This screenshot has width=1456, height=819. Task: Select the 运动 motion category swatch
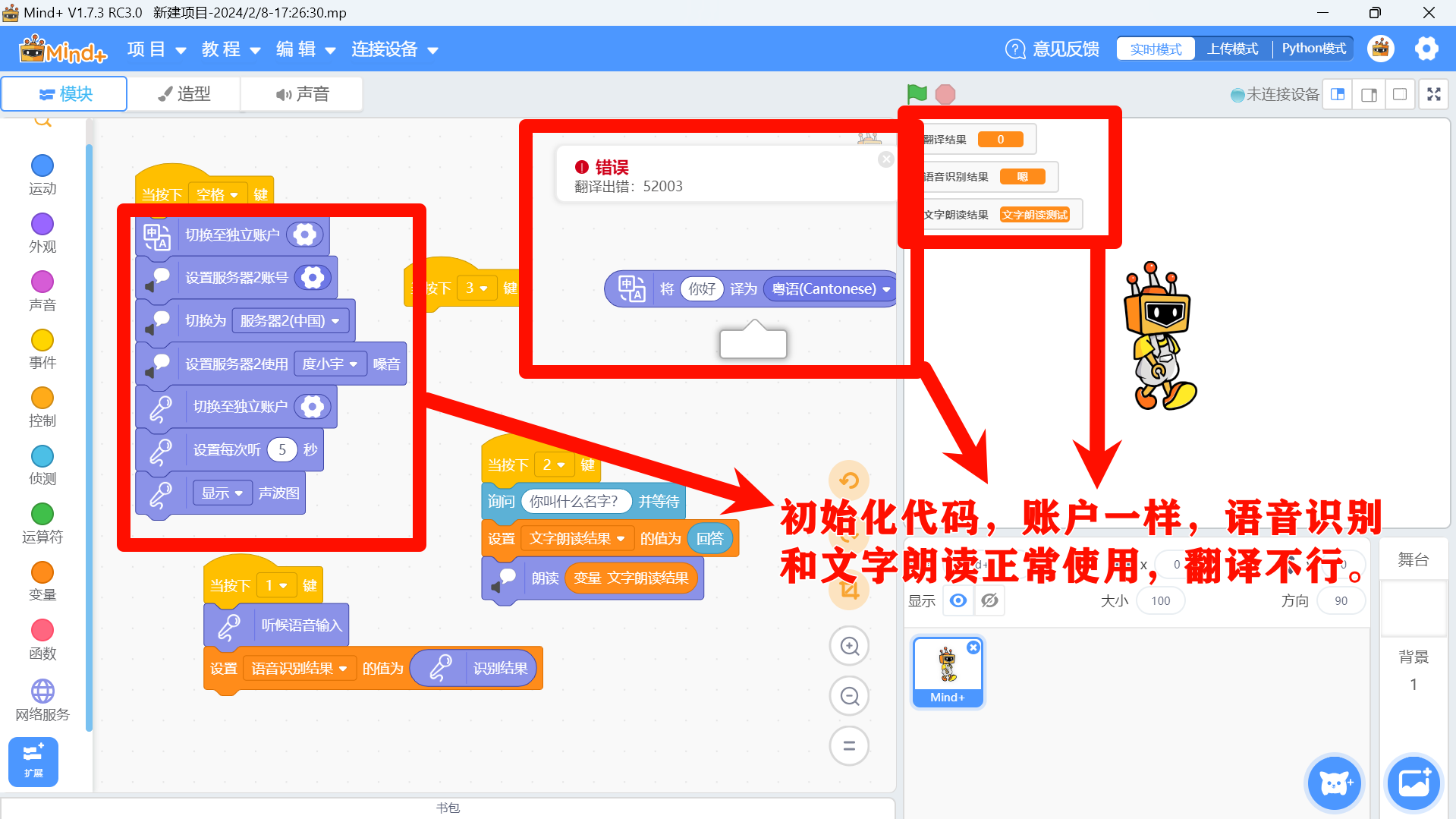(42, 165)
